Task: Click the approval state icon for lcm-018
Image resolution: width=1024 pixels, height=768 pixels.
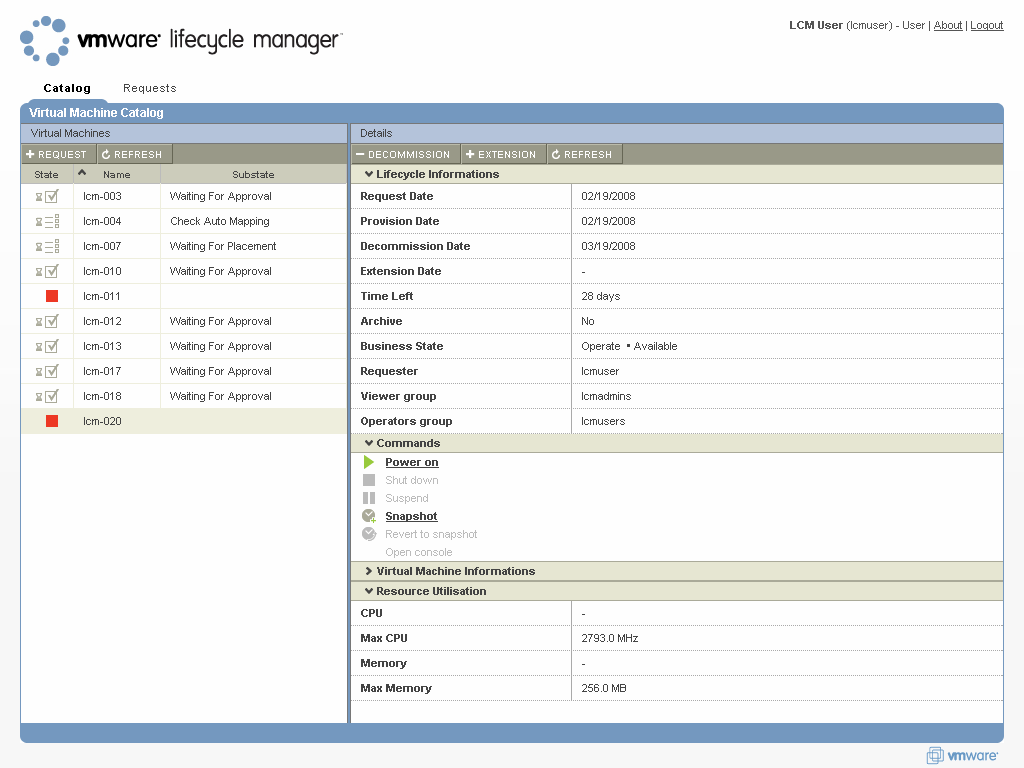Action: point(47,396)
